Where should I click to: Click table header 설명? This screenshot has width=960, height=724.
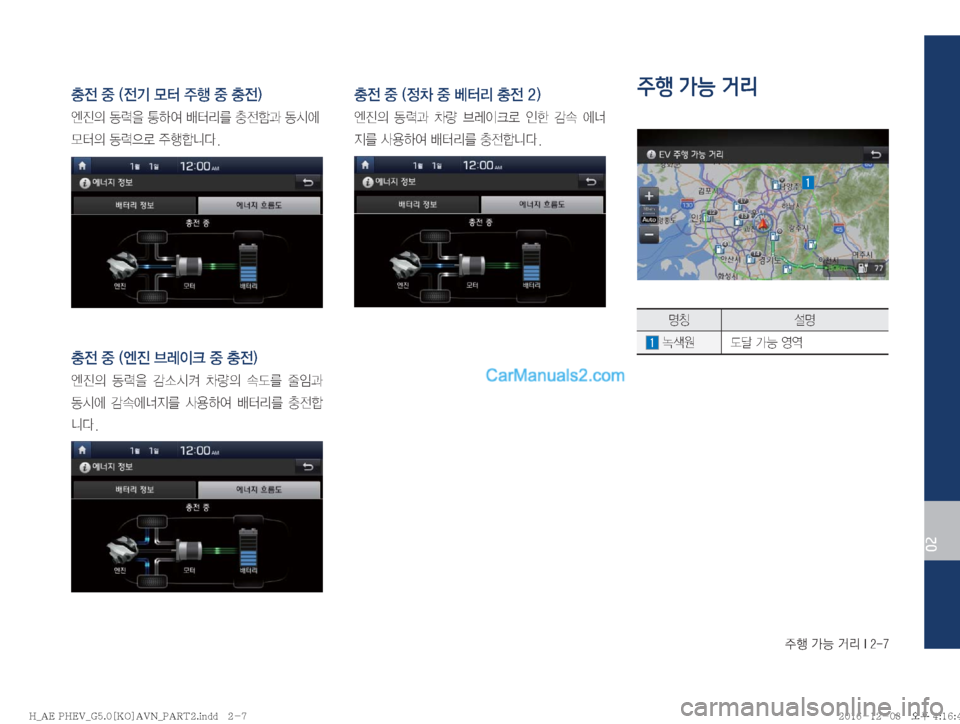(804, 320)
